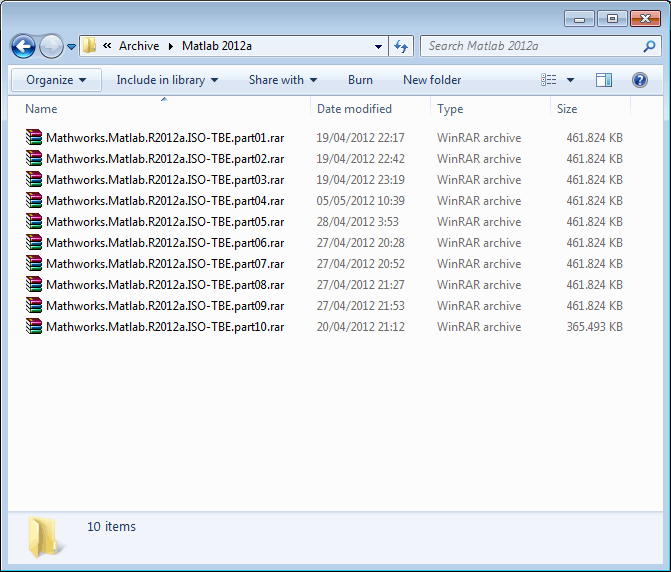Image resolution: width=671 pixels, height=572 pixels.
Task: Expand the hidden path chevron in address bar
Action: (x=107, y=45)
